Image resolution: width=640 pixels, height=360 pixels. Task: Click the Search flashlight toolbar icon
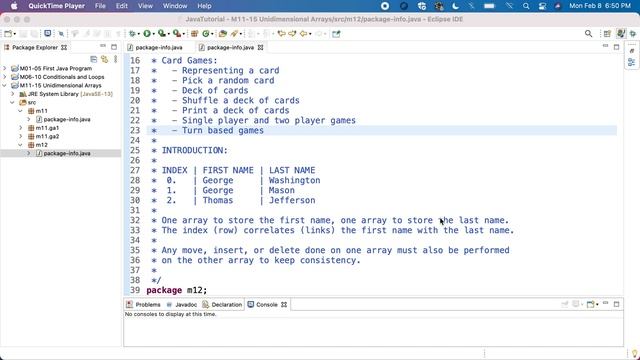coord(234,34)
